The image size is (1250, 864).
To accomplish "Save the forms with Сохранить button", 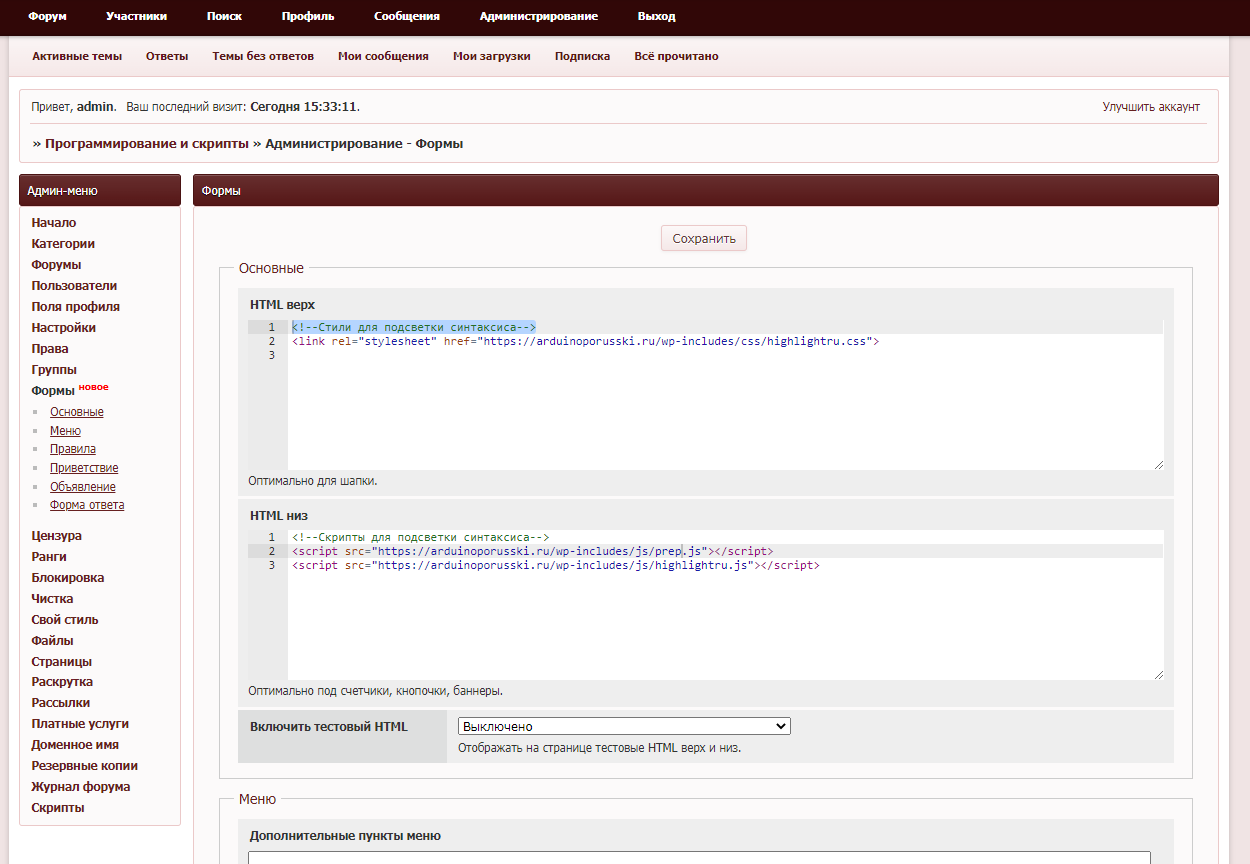I will pos(704,238).
